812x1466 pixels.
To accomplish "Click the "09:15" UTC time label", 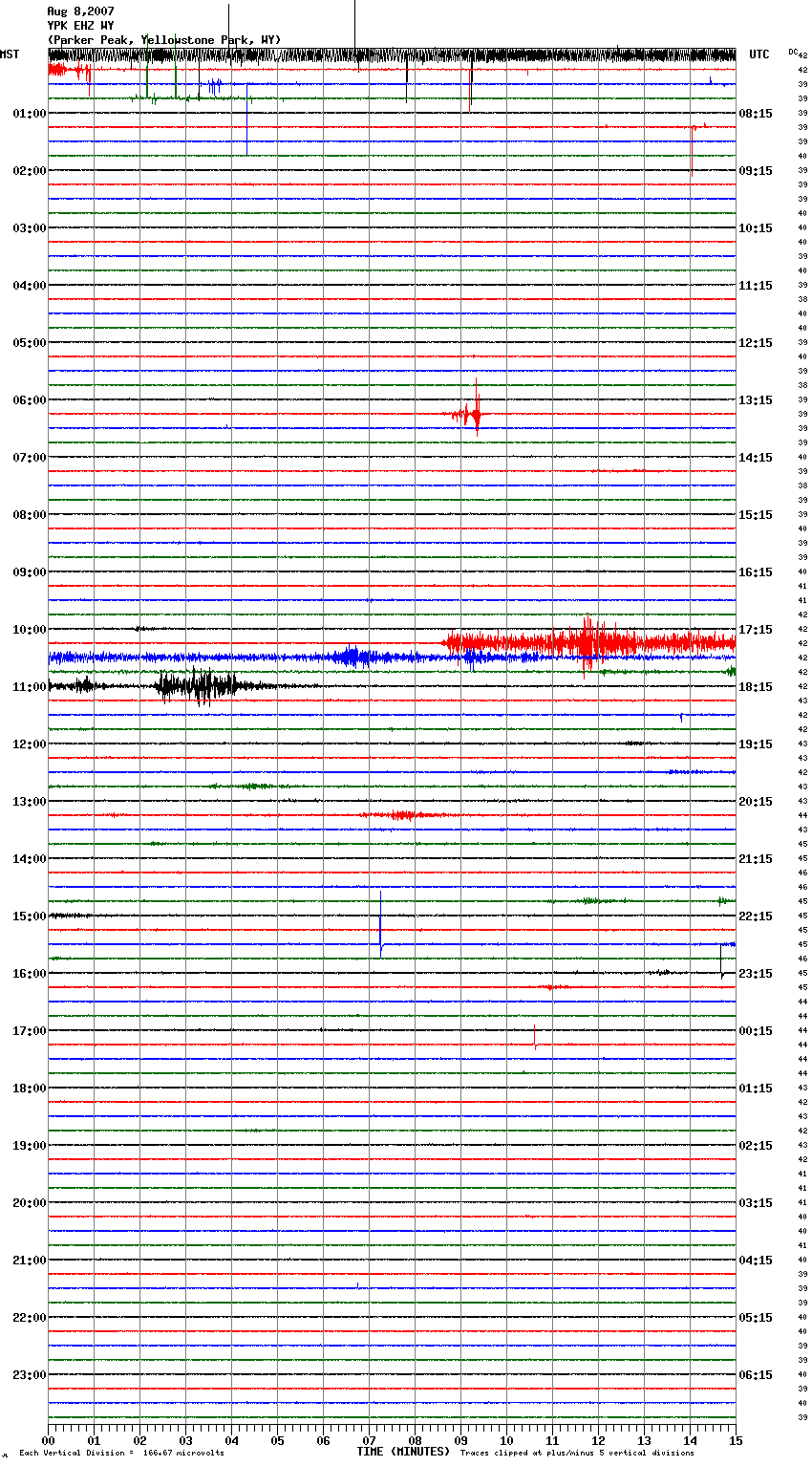I will pyautogui.click(x=756, y=171).
